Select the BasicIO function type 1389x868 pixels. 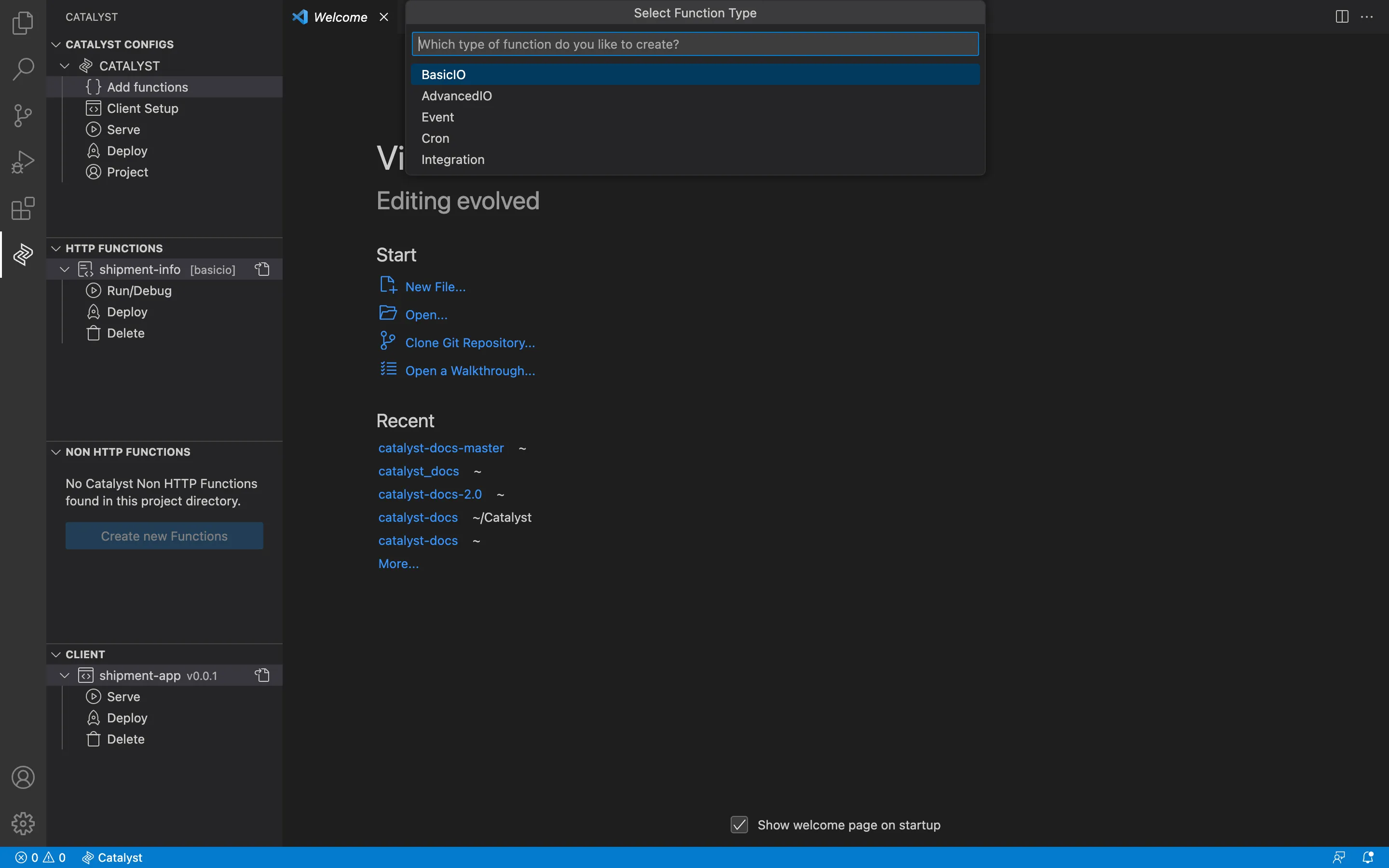695,75
